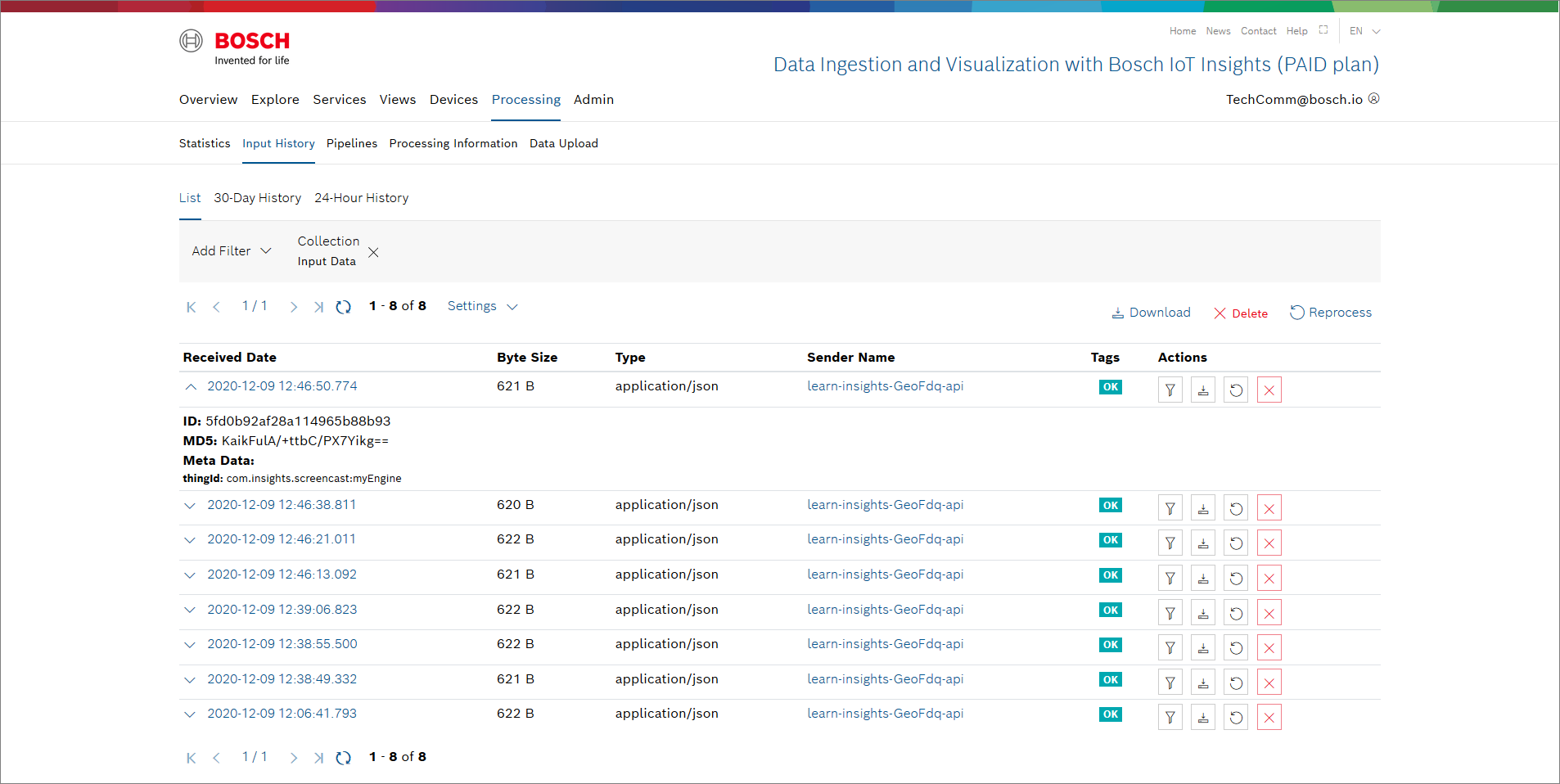The image size is (1560, 784).
Task: Click the Reprocess button above the table
Action: [1330, 313]
